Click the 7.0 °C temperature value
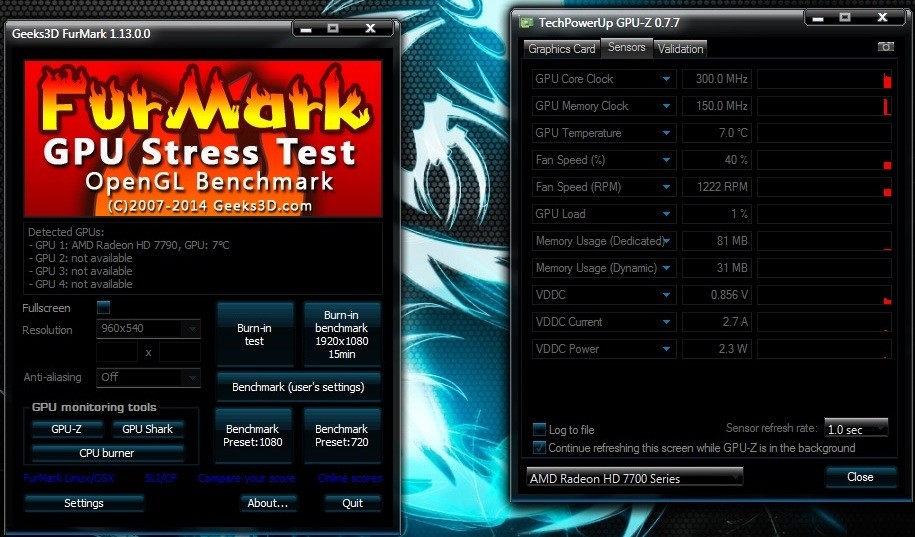 coord(716,133)
